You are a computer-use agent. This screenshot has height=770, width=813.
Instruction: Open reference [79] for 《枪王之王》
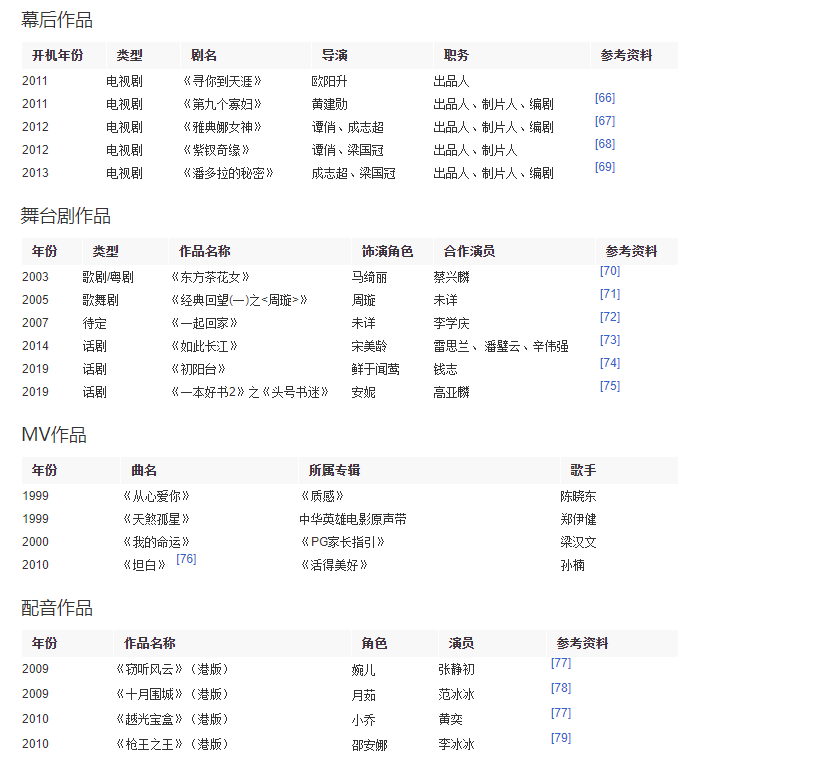click(x=561, y=738)
